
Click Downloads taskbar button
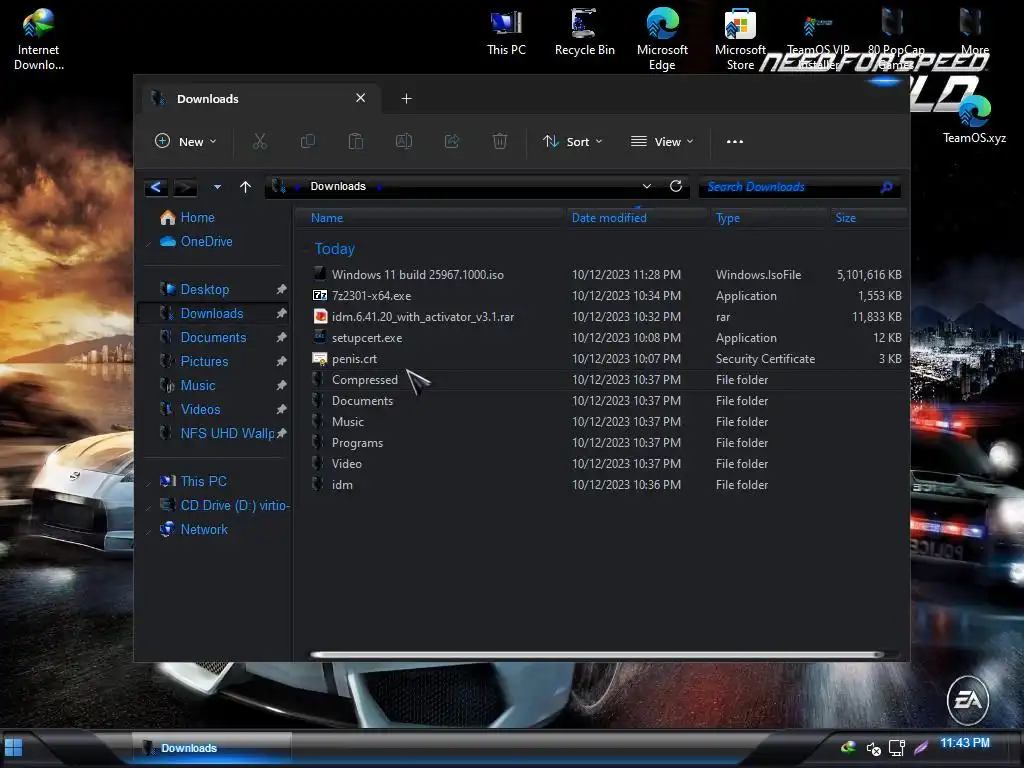point(212,748)
